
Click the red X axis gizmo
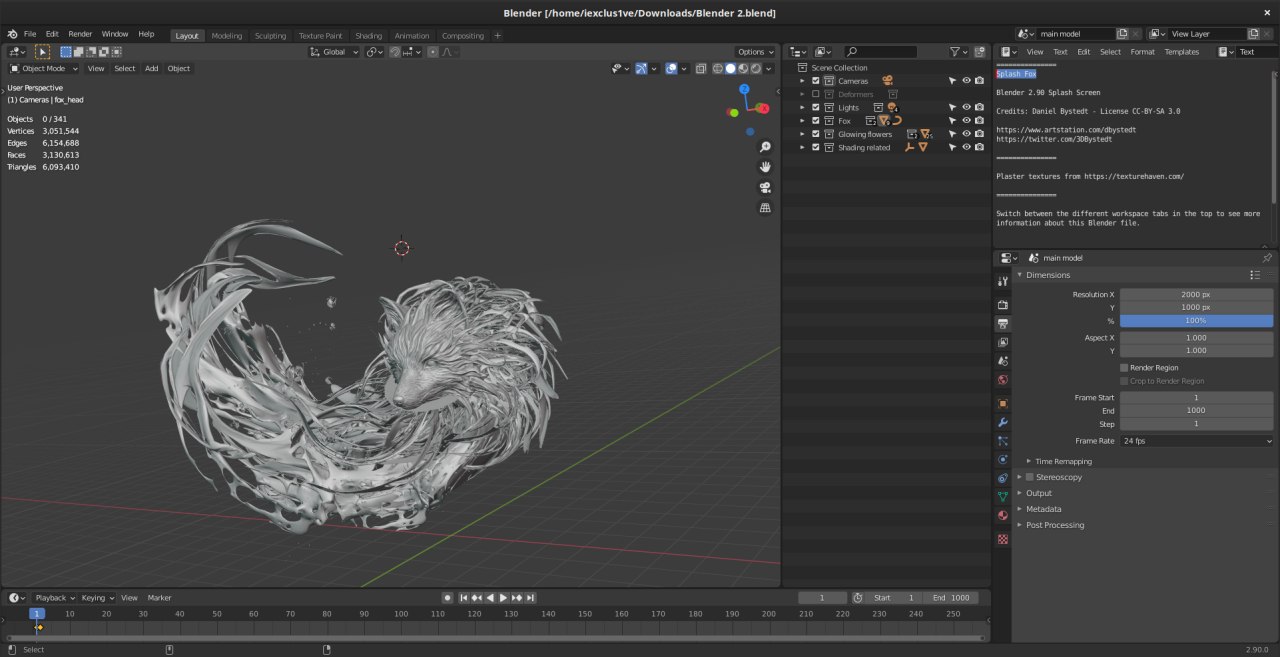pyautogui.click(x=765, y=107)
